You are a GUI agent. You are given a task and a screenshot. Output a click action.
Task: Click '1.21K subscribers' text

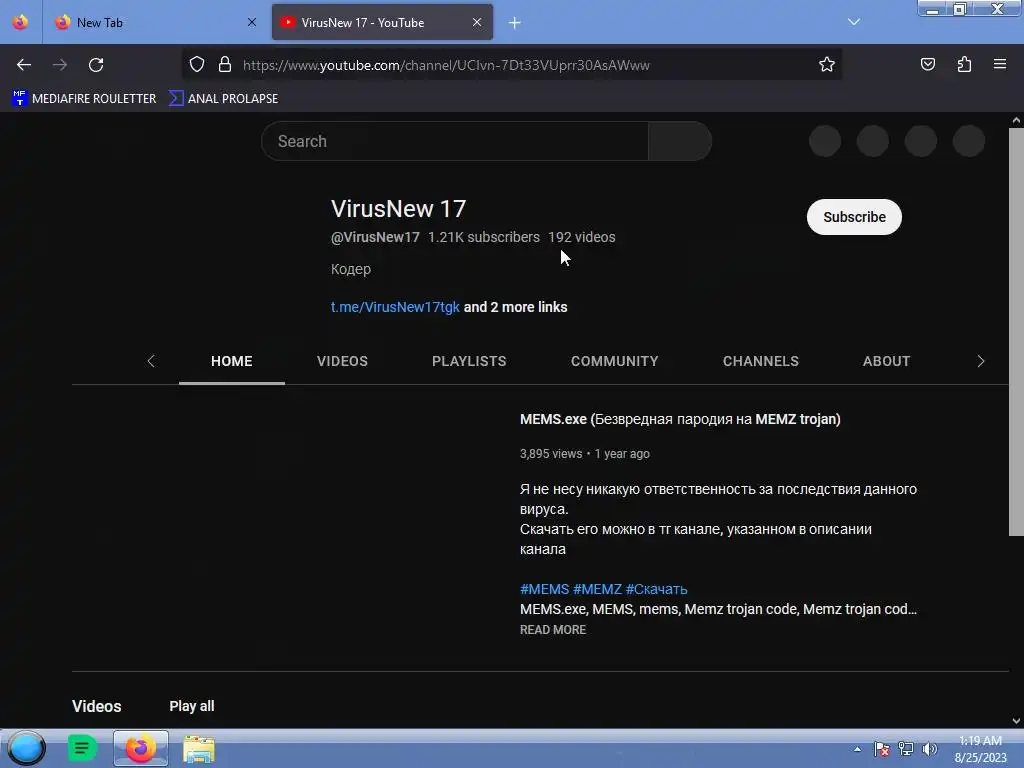pos(484,237)
